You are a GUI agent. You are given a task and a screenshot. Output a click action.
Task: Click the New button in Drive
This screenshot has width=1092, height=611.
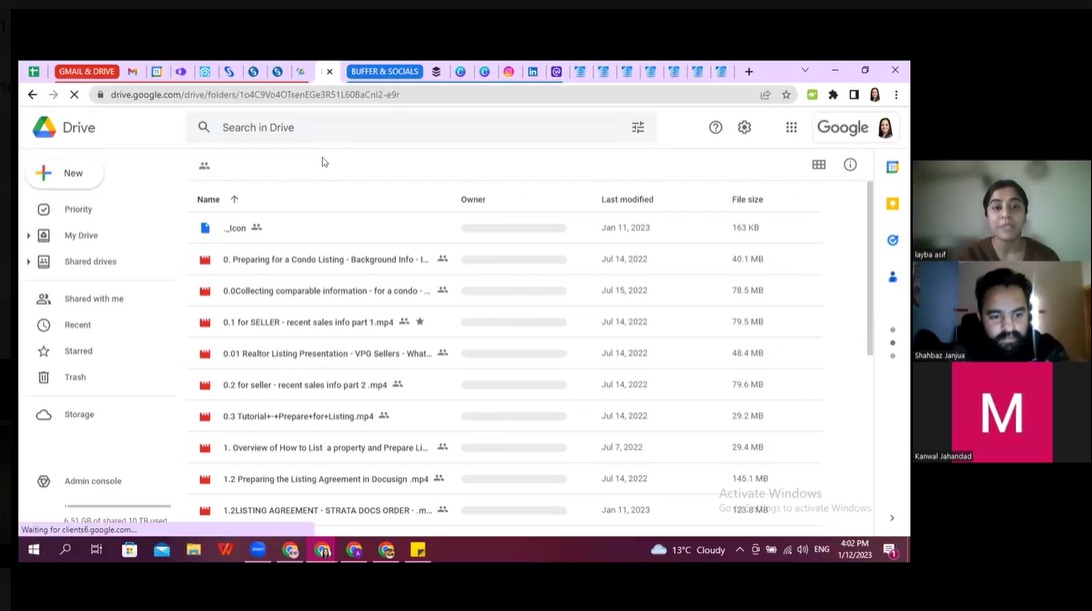tap(64, 173)
